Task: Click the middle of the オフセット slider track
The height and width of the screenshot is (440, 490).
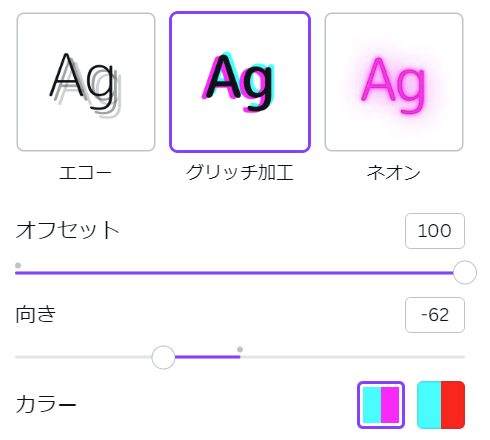Action: click(x=240, y=273)
